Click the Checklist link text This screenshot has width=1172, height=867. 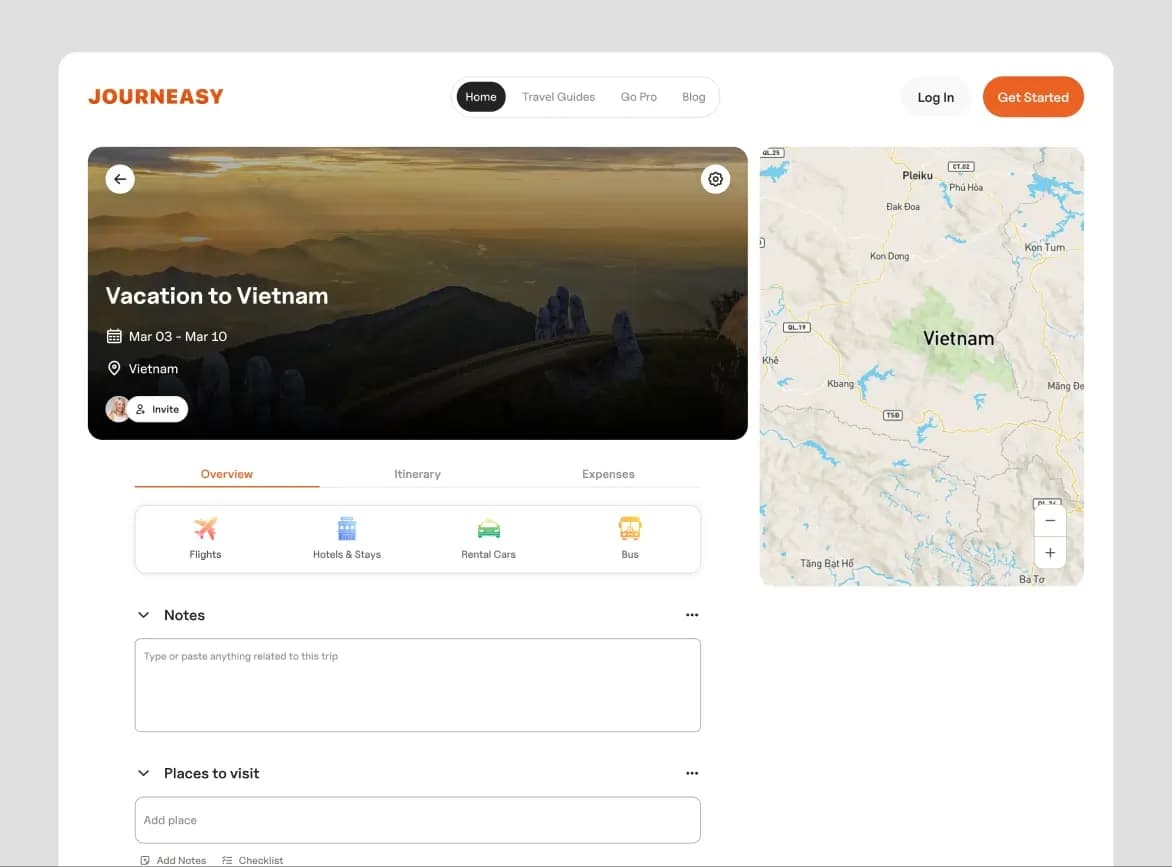[x=261, y=860]
